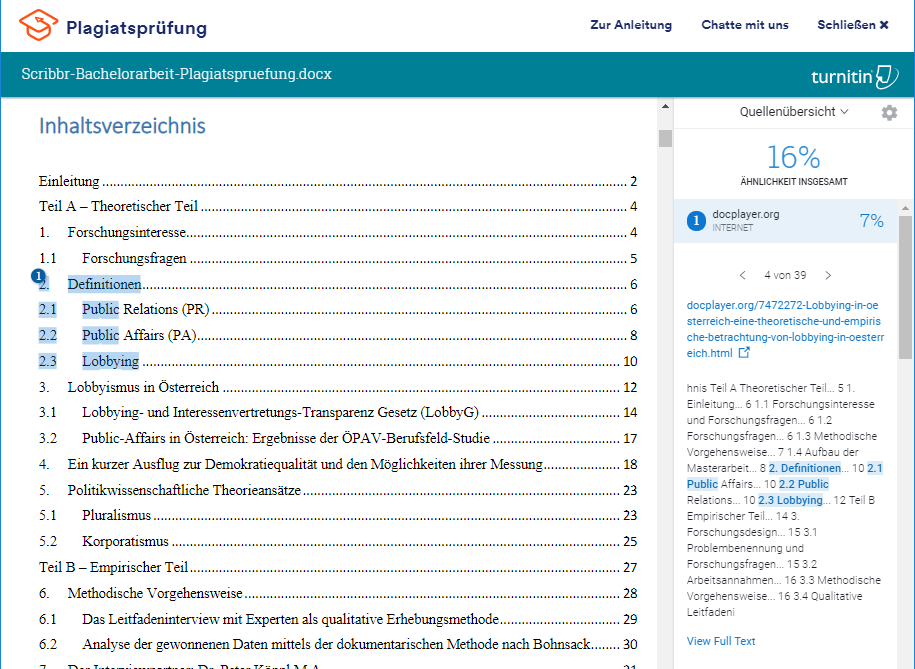Open Zur Anleitung guide link
The image size is (915, 669).
coord(631,25)
